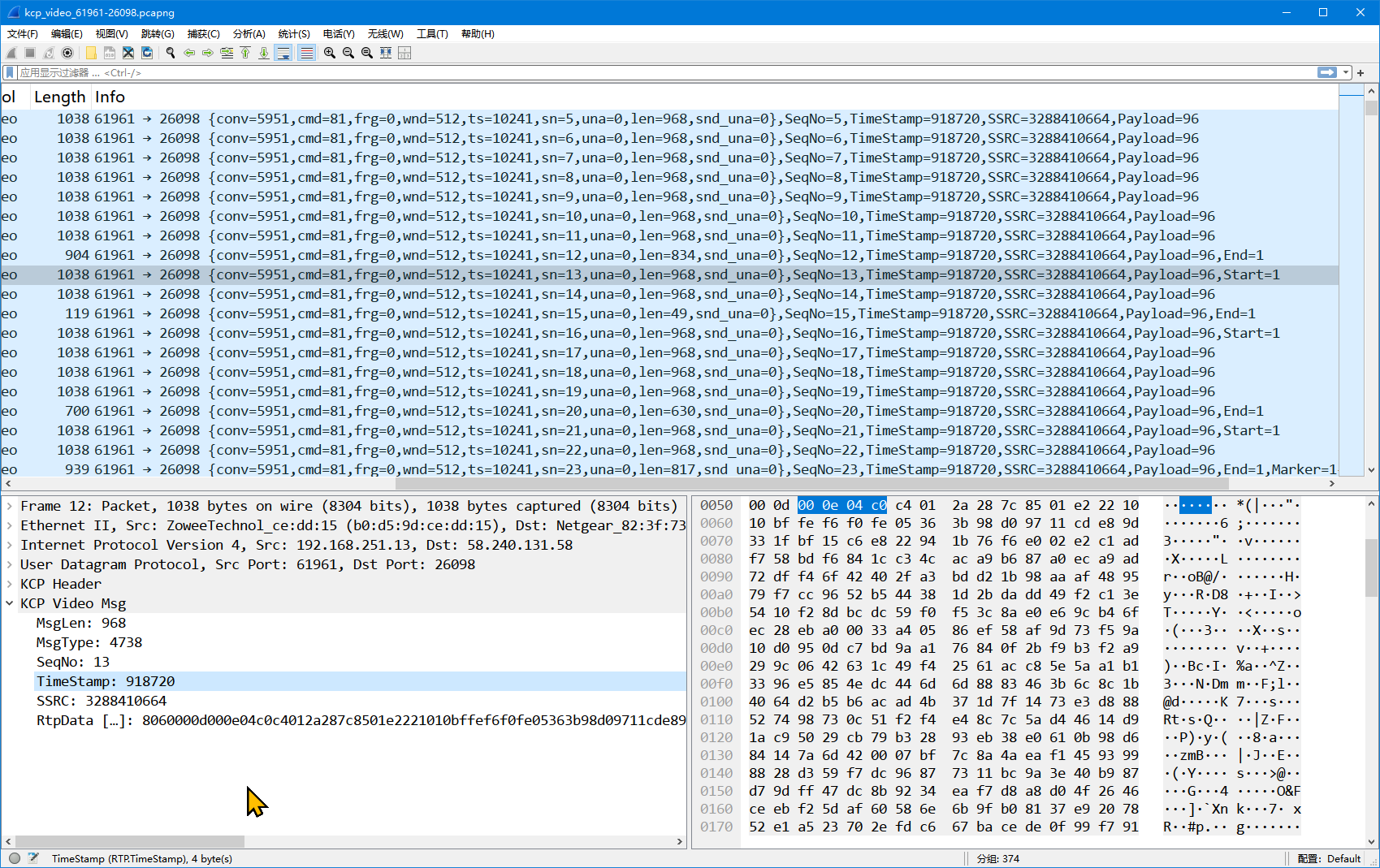
Task: Expand the Internet Protocol Version 4 node
Action: click(9, 545)
